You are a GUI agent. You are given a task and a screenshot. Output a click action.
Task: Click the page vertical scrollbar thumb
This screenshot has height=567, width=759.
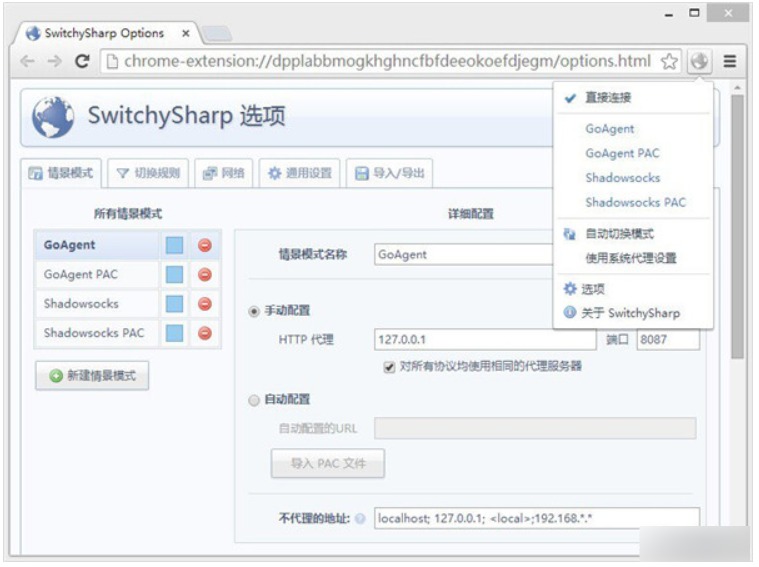pos(737,227)
